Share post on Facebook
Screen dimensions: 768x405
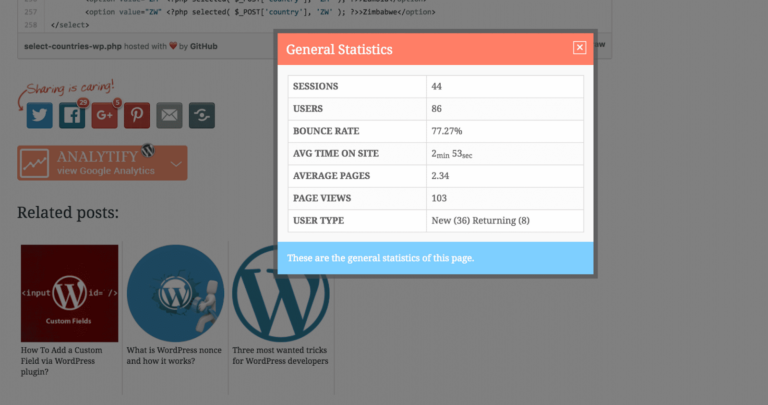72,115
